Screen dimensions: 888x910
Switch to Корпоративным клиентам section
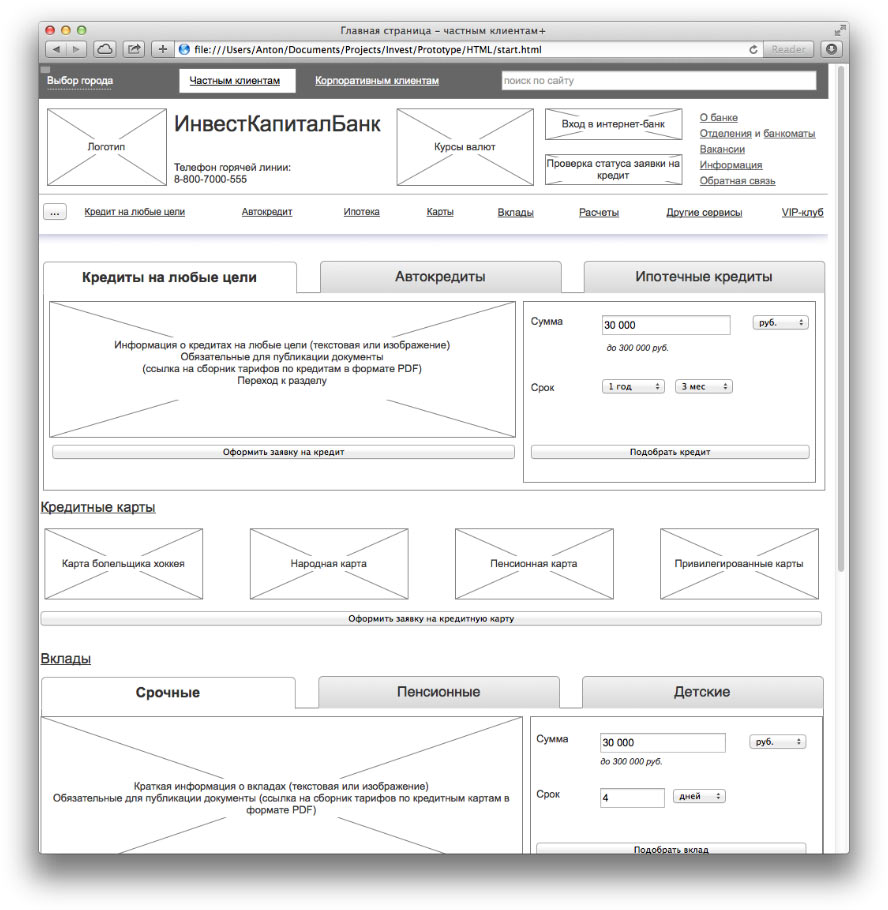pyautogui.click(x=376, y=80)
